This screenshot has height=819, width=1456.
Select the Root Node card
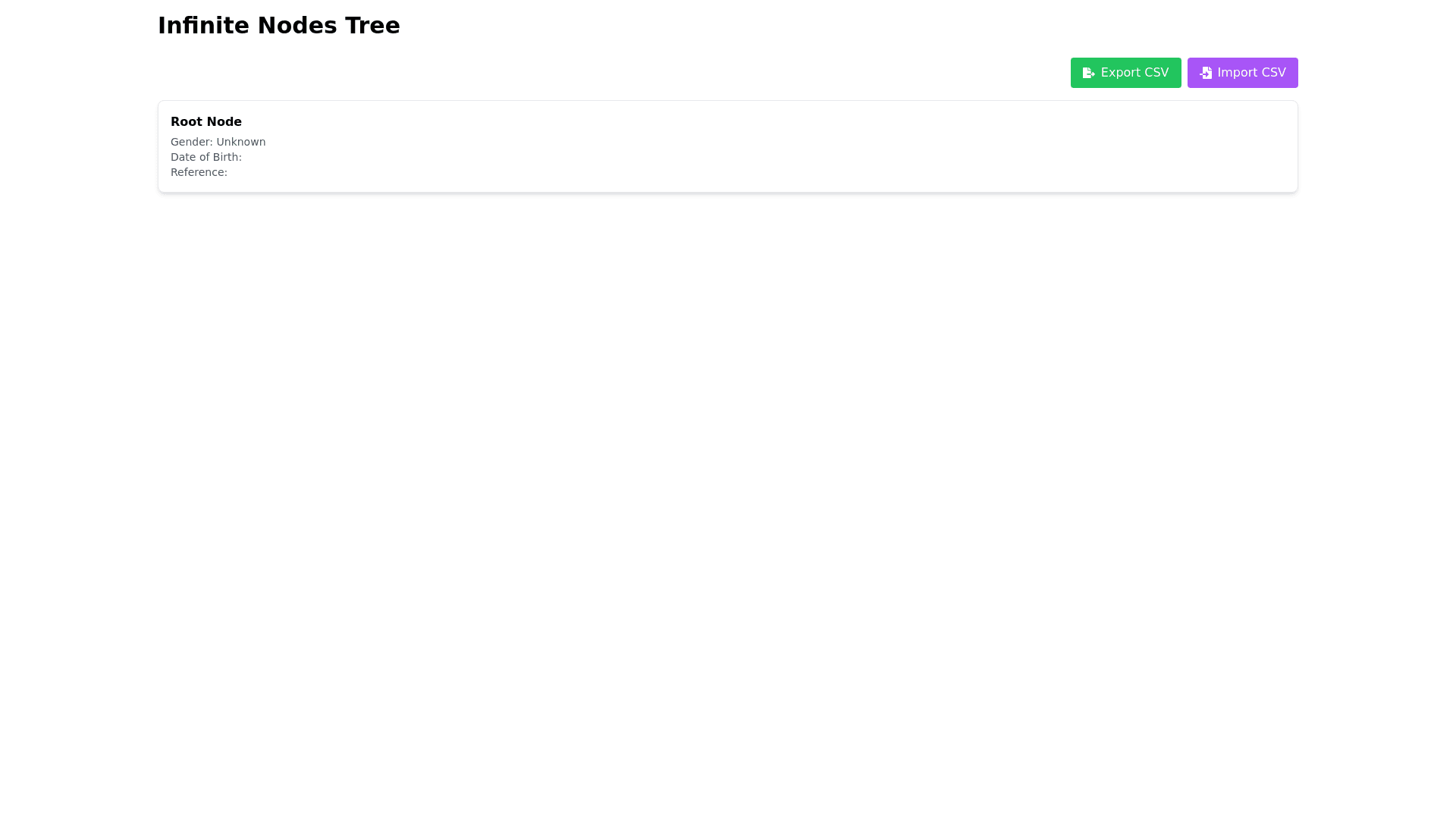click(728, 146)
